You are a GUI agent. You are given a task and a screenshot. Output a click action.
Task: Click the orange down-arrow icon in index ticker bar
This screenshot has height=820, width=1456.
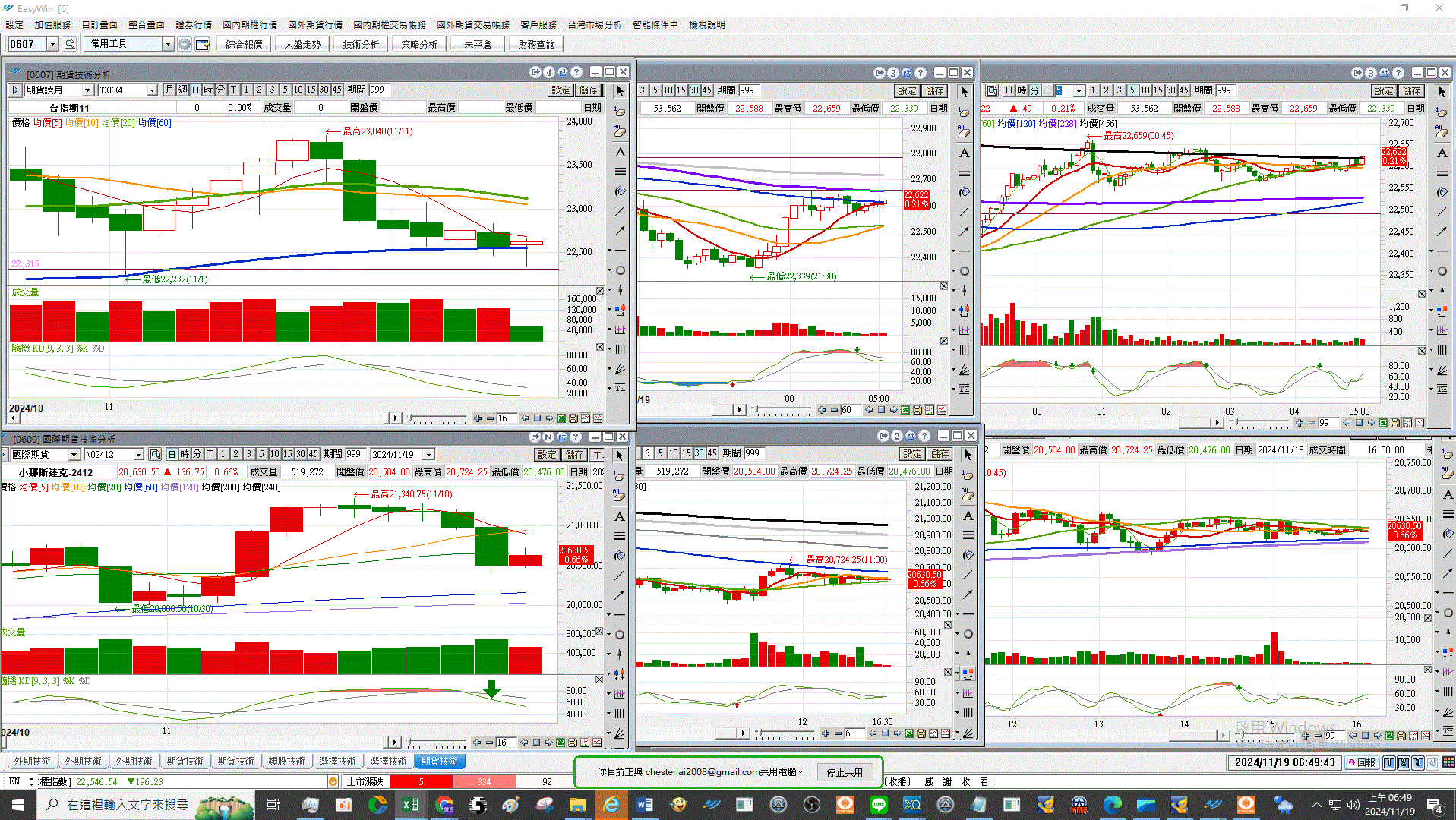click(333, 781)
